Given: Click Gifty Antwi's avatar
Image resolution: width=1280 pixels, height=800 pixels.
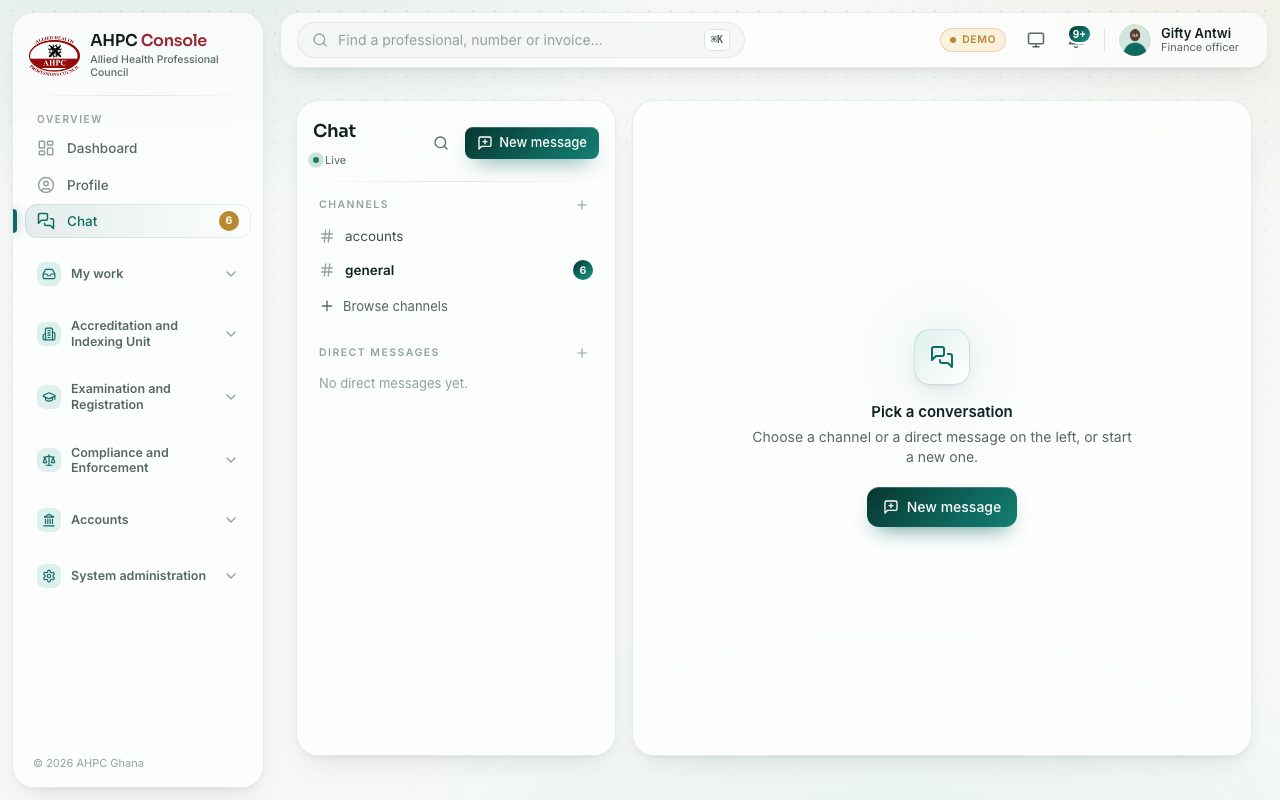Looking at the screenshot, I should [1135, 40].
